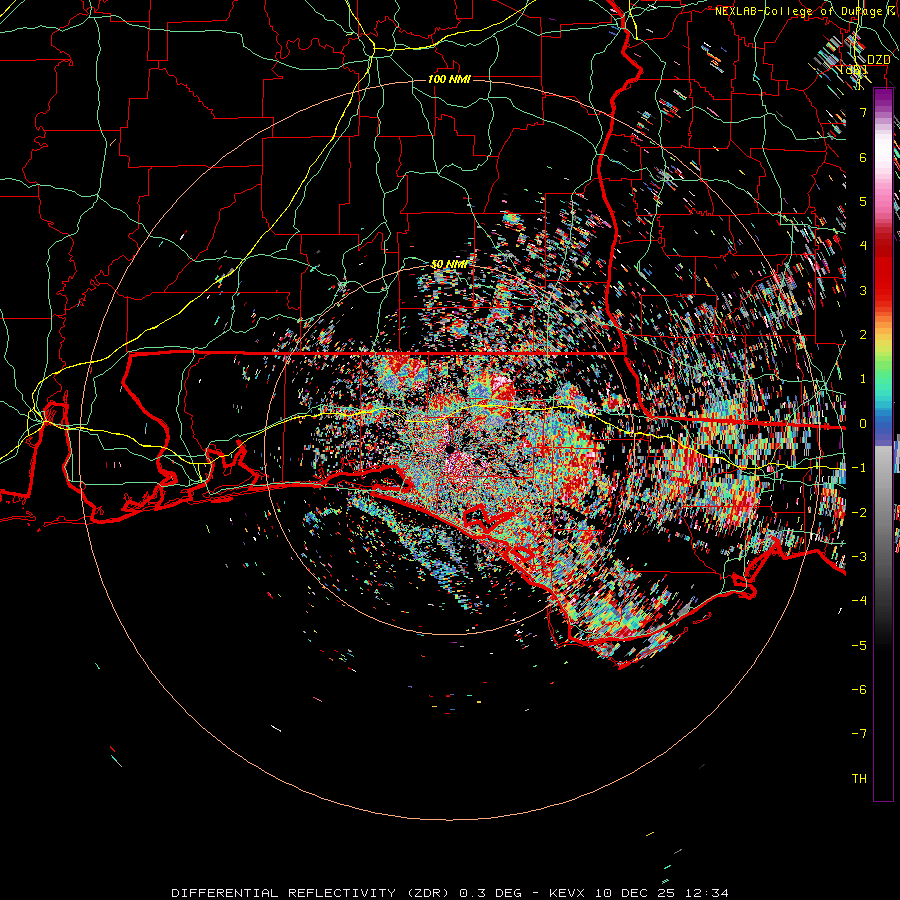Viewport: 900px width, 900px height.
Task: Click the 3 value on the scale
Action: coord(863,290)
